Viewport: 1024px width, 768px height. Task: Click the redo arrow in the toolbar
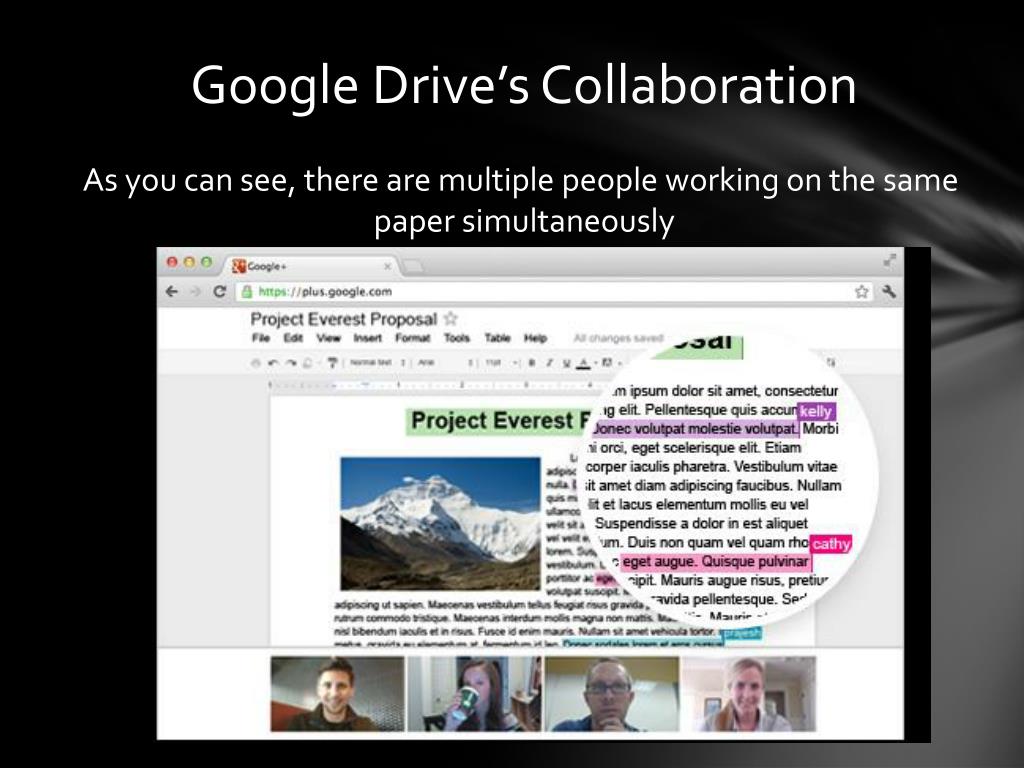click(x=291, y=362)
